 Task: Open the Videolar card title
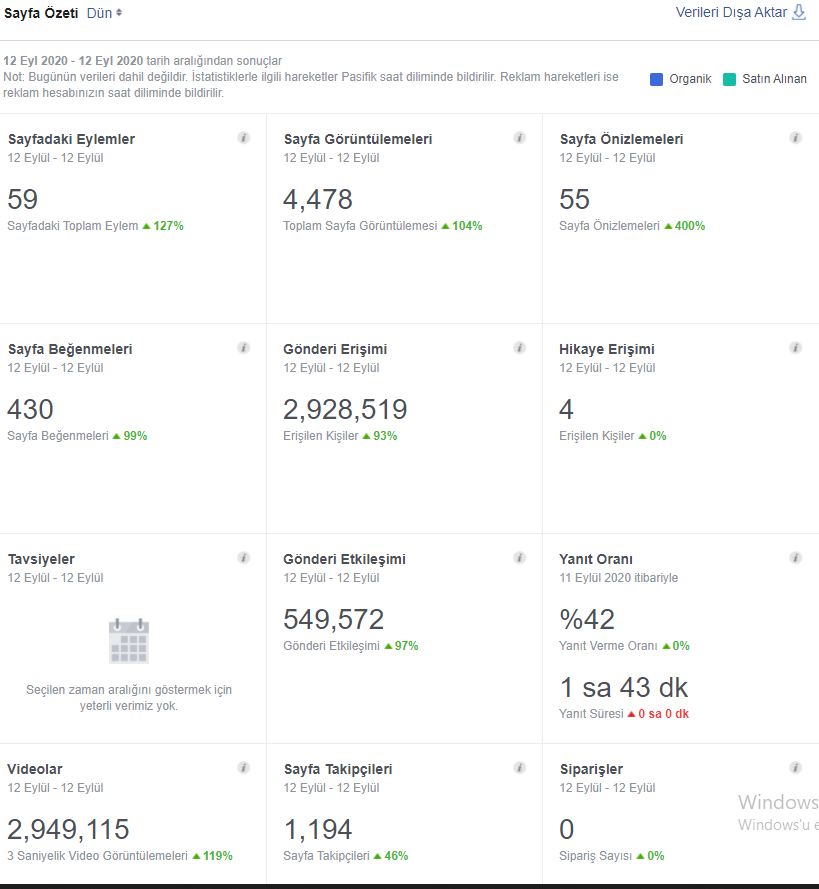tap(35, 769)
